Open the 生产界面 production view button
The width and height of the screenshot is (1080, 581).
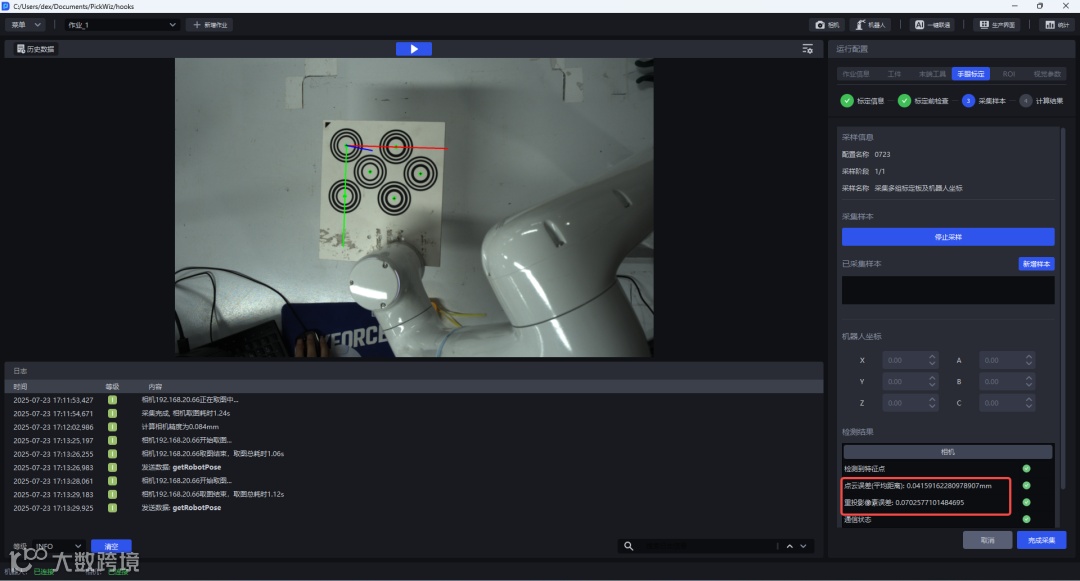click(997, 25)
